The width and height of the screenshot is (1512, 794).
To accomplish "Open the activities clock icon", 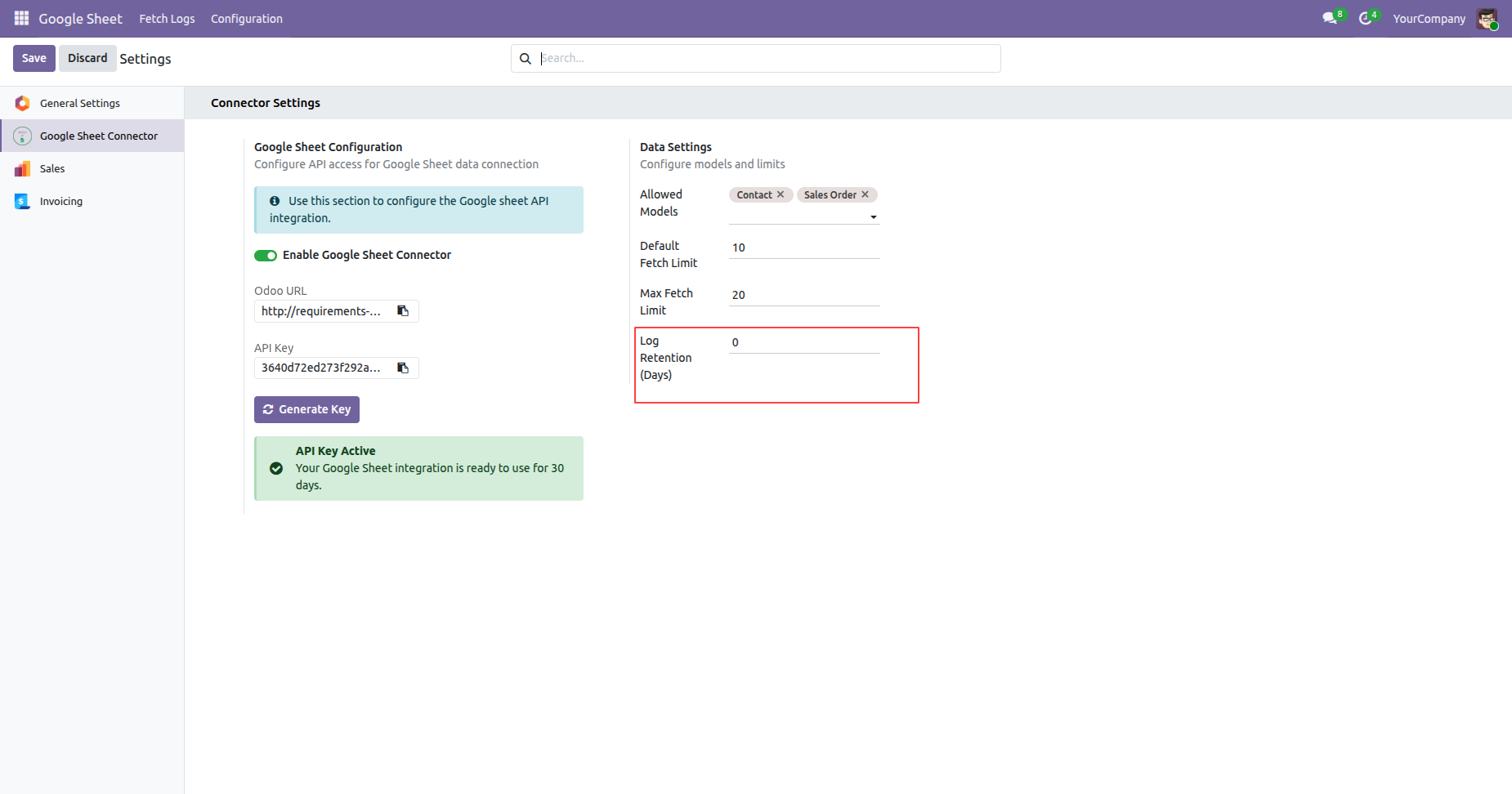I will pos(1365,18).
